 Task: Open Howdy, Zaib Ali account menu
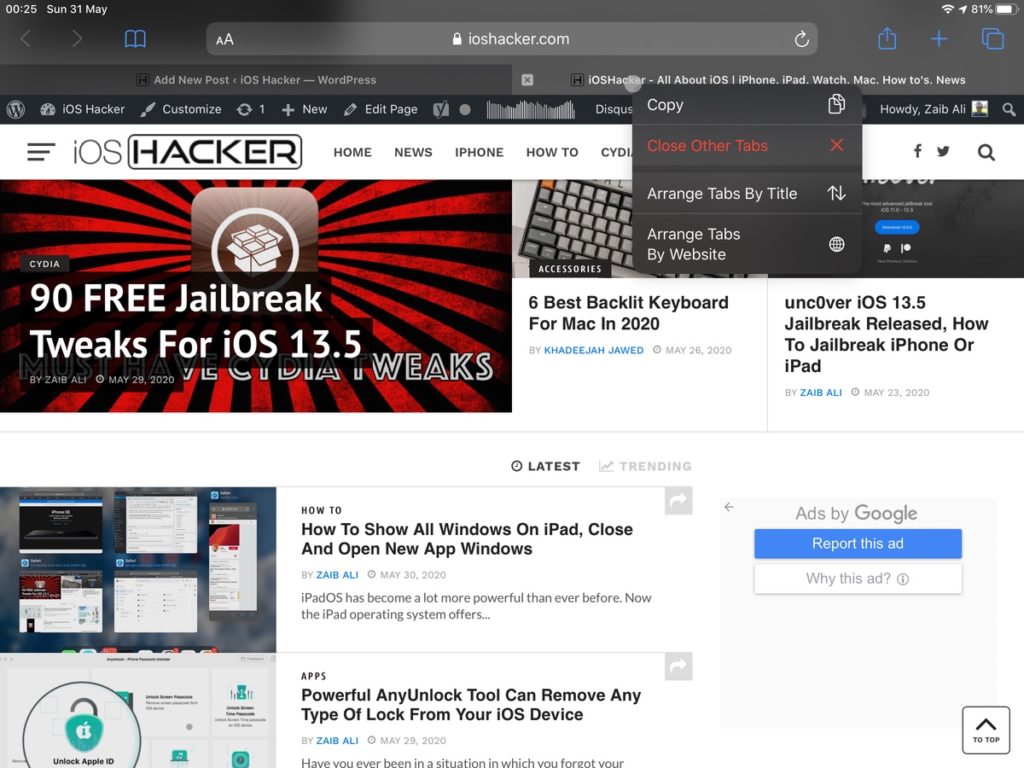pyautogui.click(x=934, y=109)
